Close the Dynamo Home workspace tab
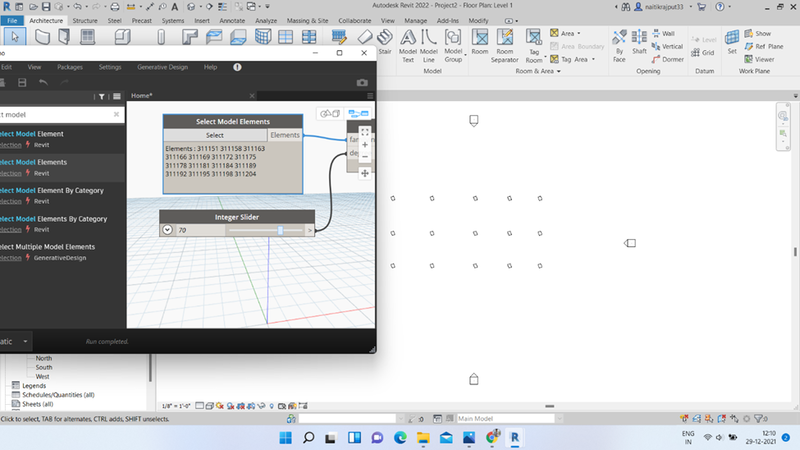 coord(252,95)
